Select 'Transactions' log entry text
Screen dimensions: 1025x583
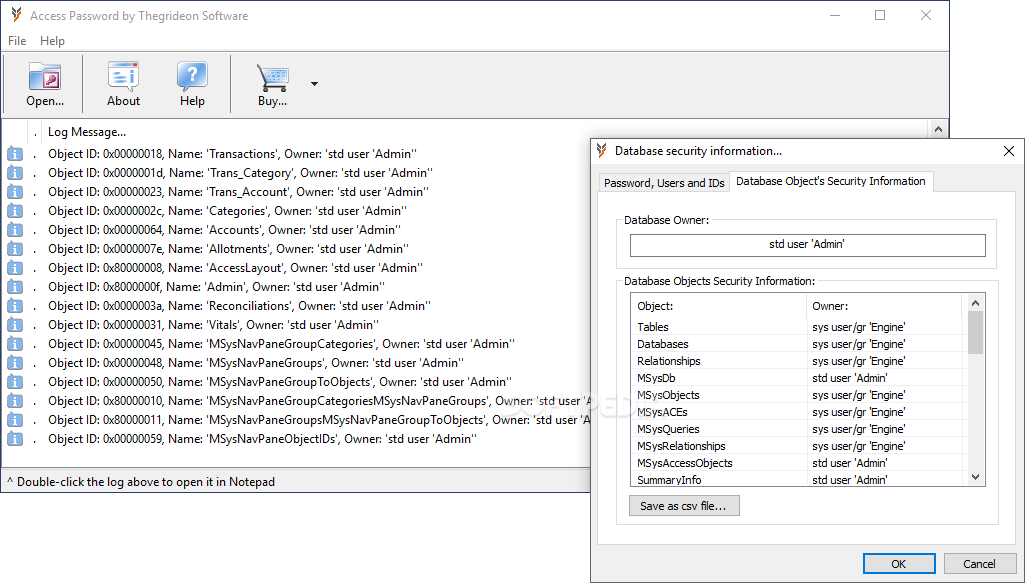[232, 154]
